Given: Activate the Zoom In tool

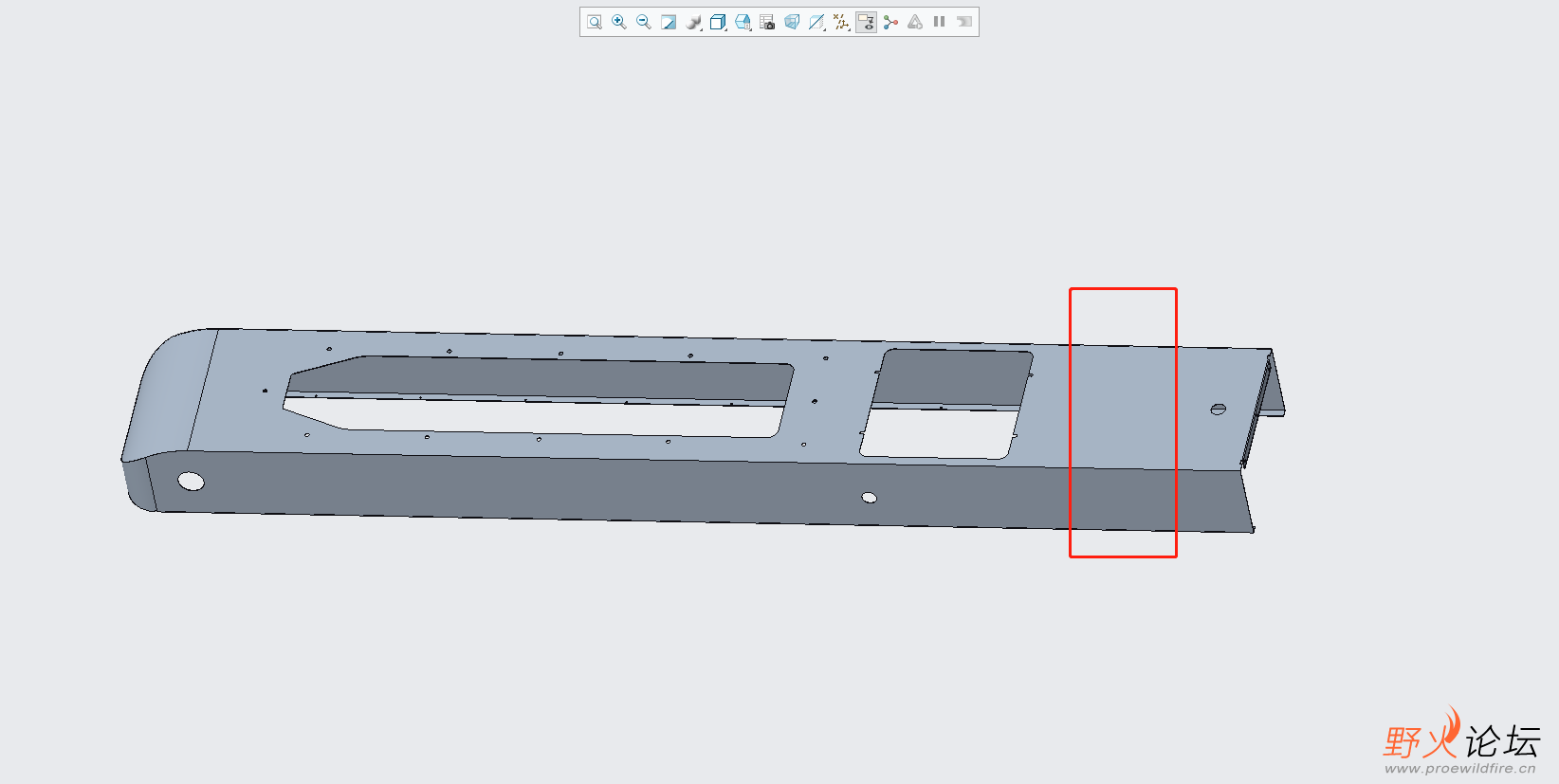Looking at the screenshot, I should (619, 22).
